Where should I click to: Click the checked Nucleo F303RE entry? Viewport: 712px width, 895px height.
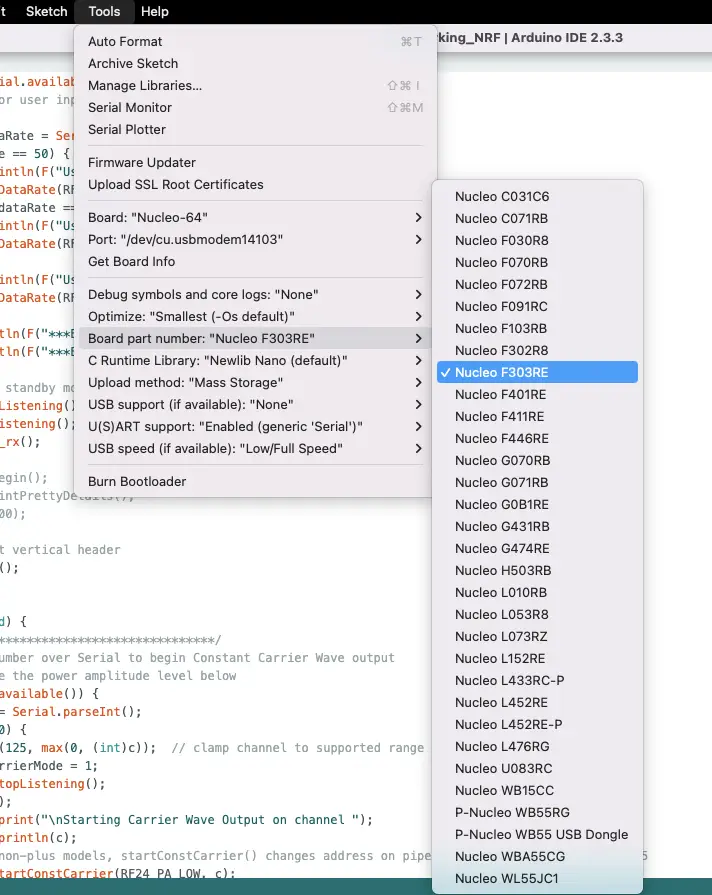(537, 372)
